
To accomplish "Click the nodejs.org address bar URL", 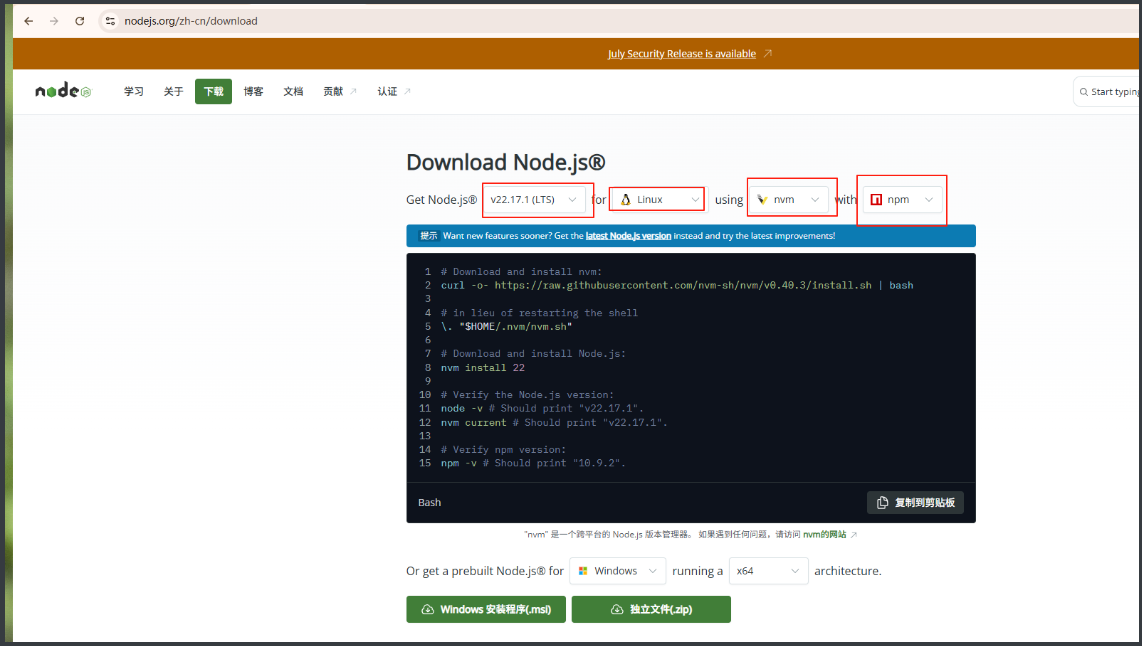I will [x=191, y=21].
